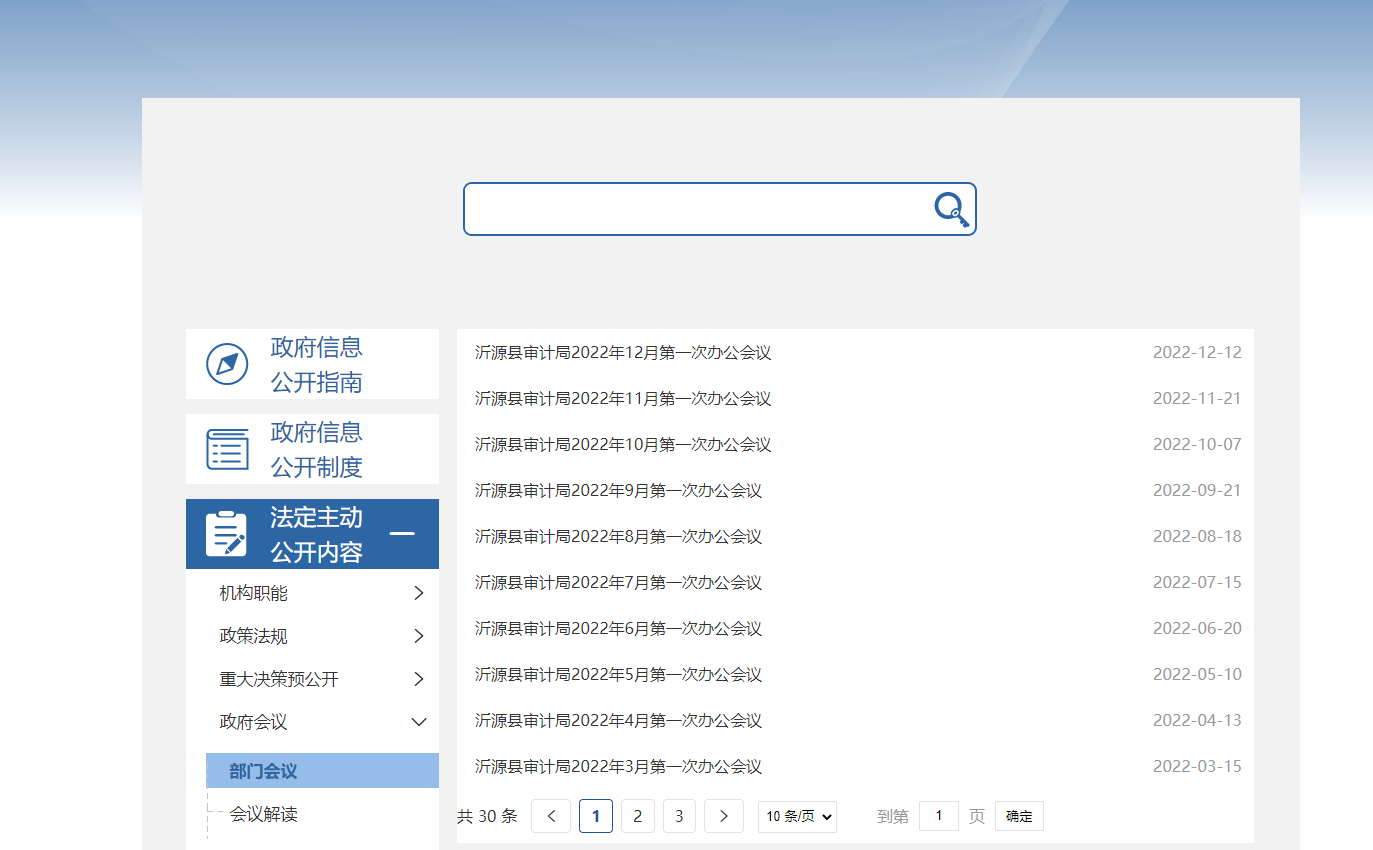This screenshot has width=1373, height=850.
Task: Open the 2022年6月第一次办公会议 article
Action: (x=618, y=629)
